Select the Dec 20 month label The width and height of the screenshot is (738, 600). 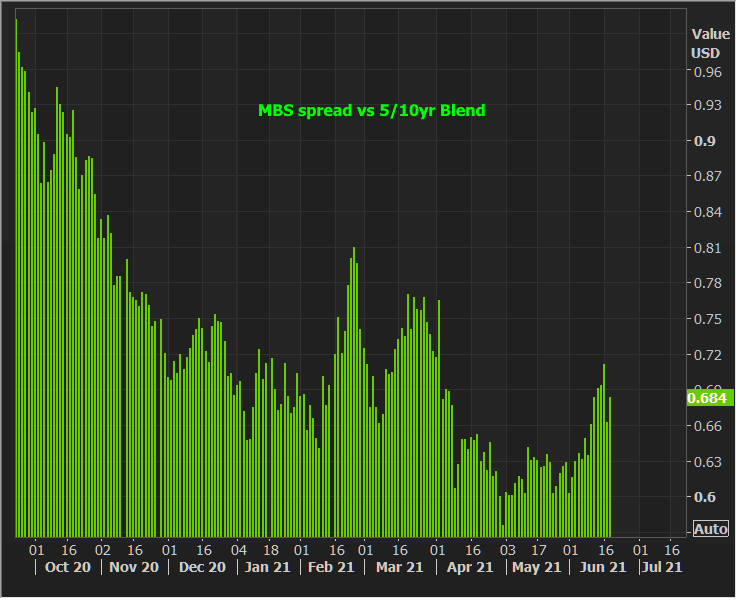click(x=203, y=567)
